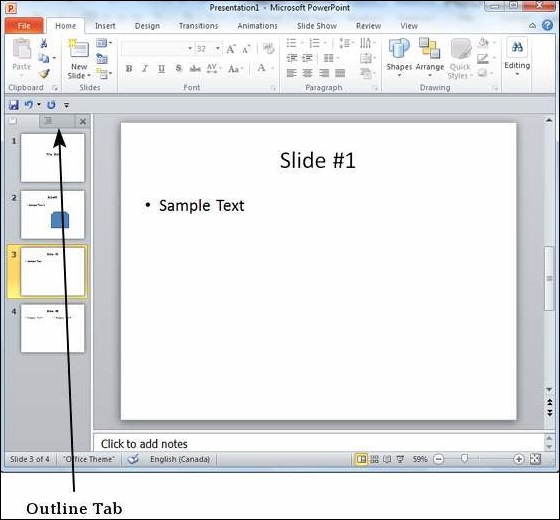Toggle Bold formatting

[x=129, y=68]
